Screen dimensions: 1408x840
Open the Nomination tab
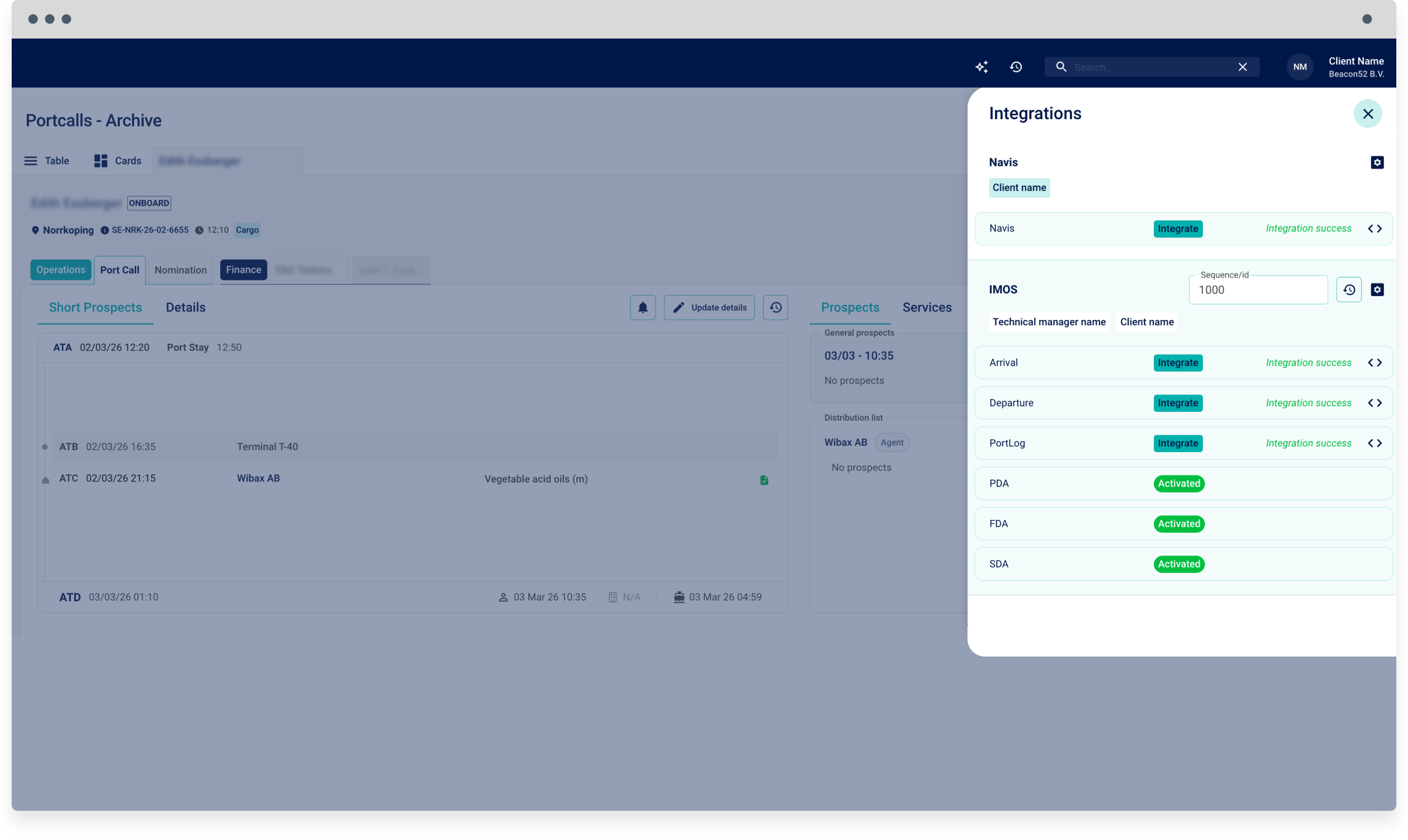[x=181, y=270]
